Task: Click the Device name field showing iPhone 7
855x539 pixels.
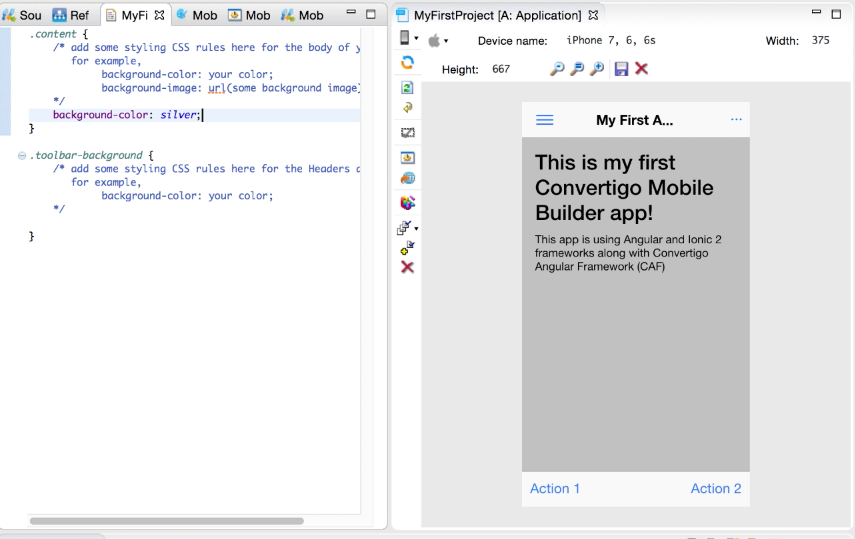Action: (x=611, y=41)
